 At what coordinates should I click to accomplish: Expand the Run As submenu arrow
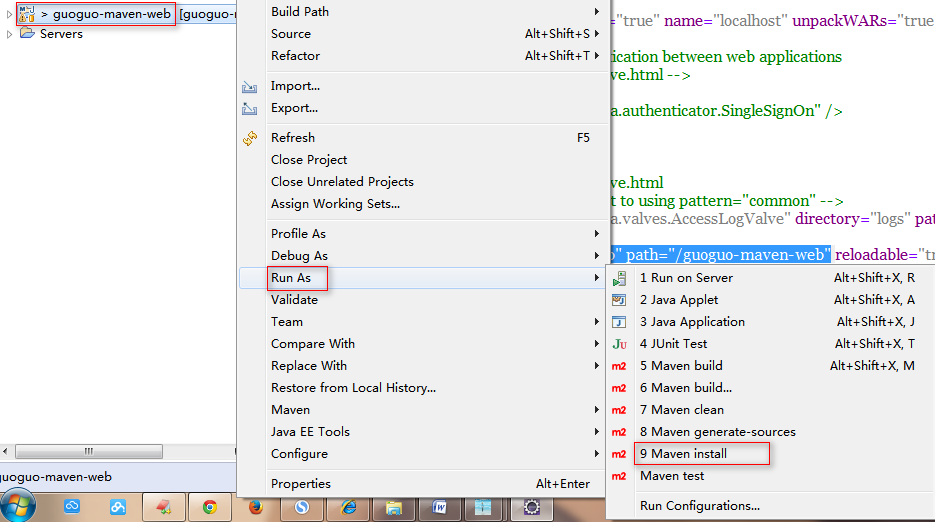[596, 277]
